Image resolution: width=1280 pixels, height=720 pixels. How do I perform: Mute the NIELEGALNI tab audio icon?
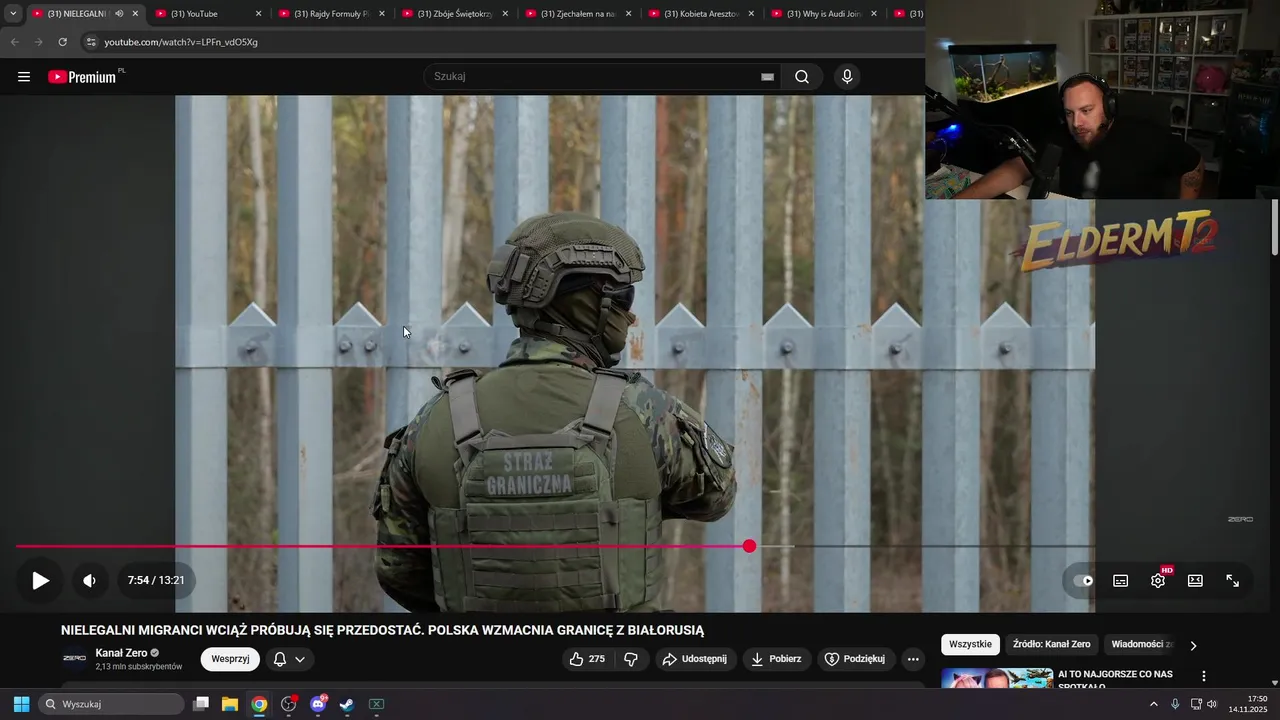point(119,14)
